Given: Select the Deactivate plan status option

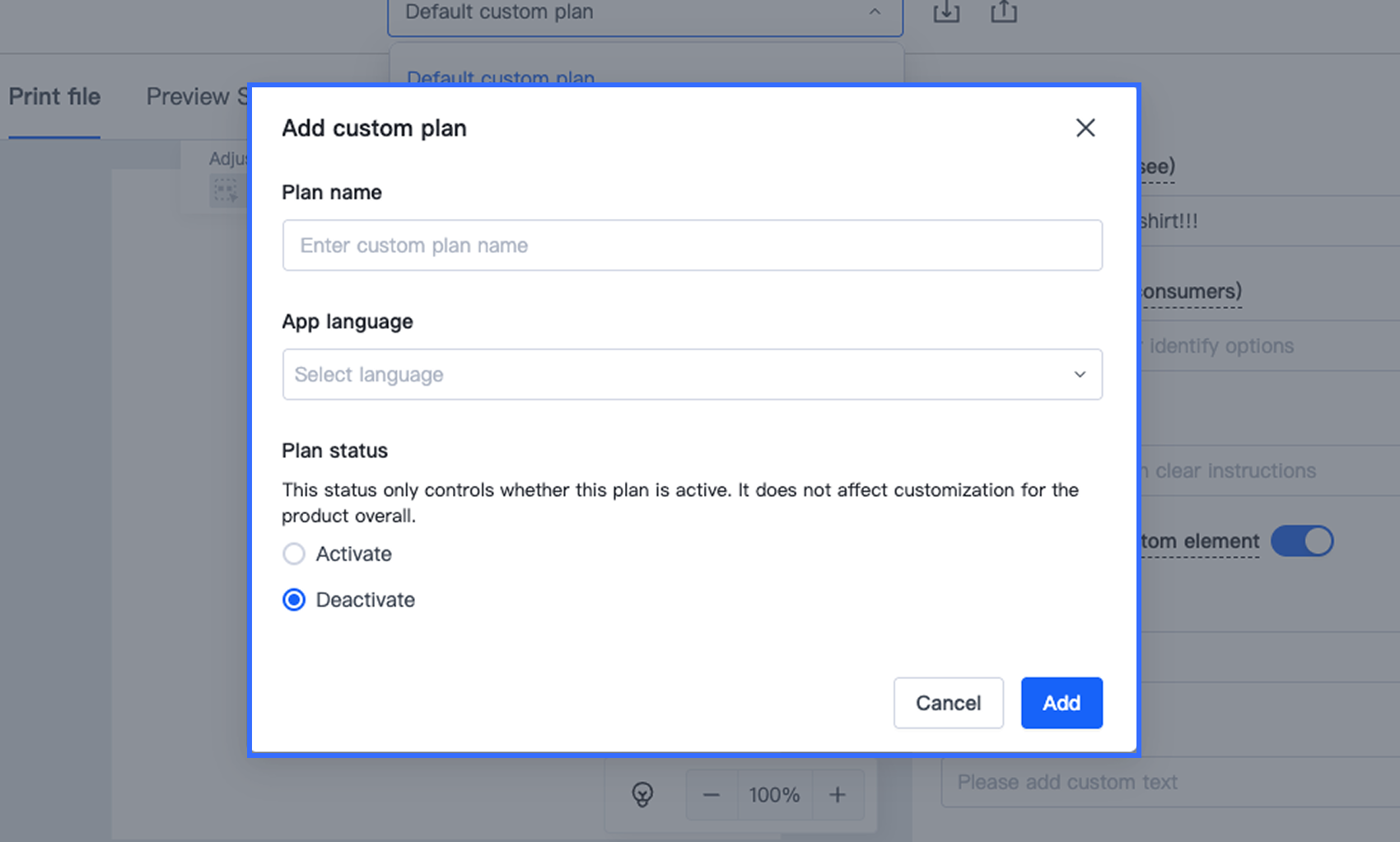Looking at the screenshot, I should tap(294, 600).
